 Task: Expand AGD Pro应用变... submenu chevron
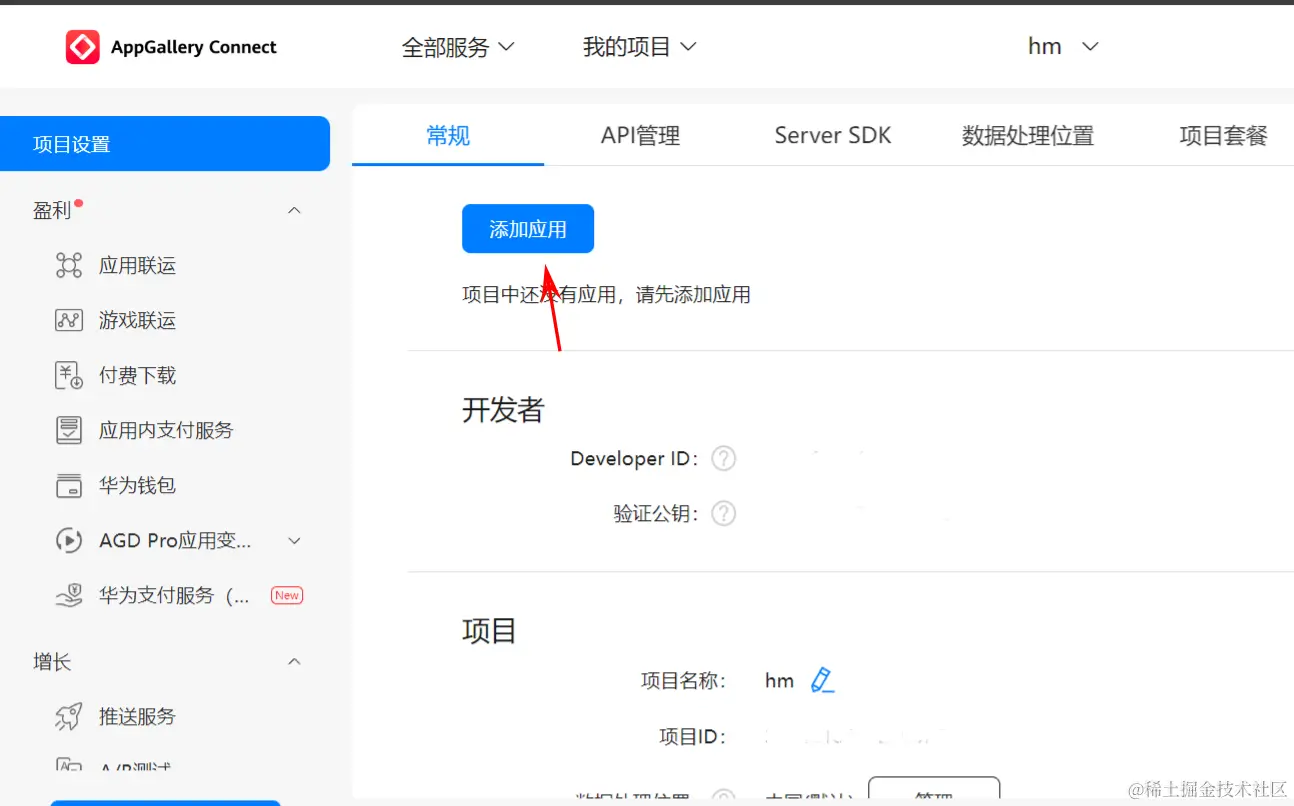pyautogui.click(x=294, y=540)
